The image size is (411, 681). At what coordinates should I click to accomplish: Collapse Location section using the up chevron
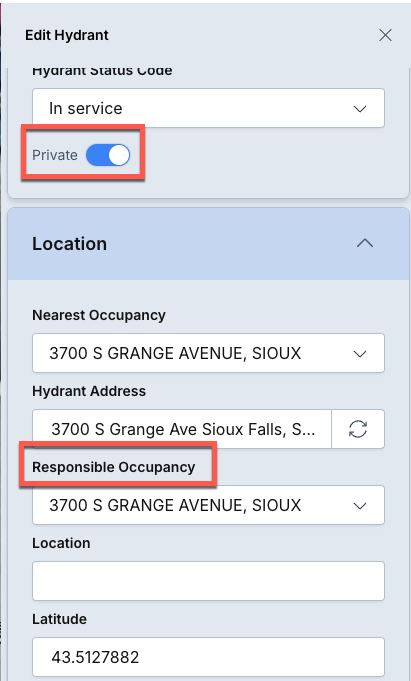click(365, 243)
